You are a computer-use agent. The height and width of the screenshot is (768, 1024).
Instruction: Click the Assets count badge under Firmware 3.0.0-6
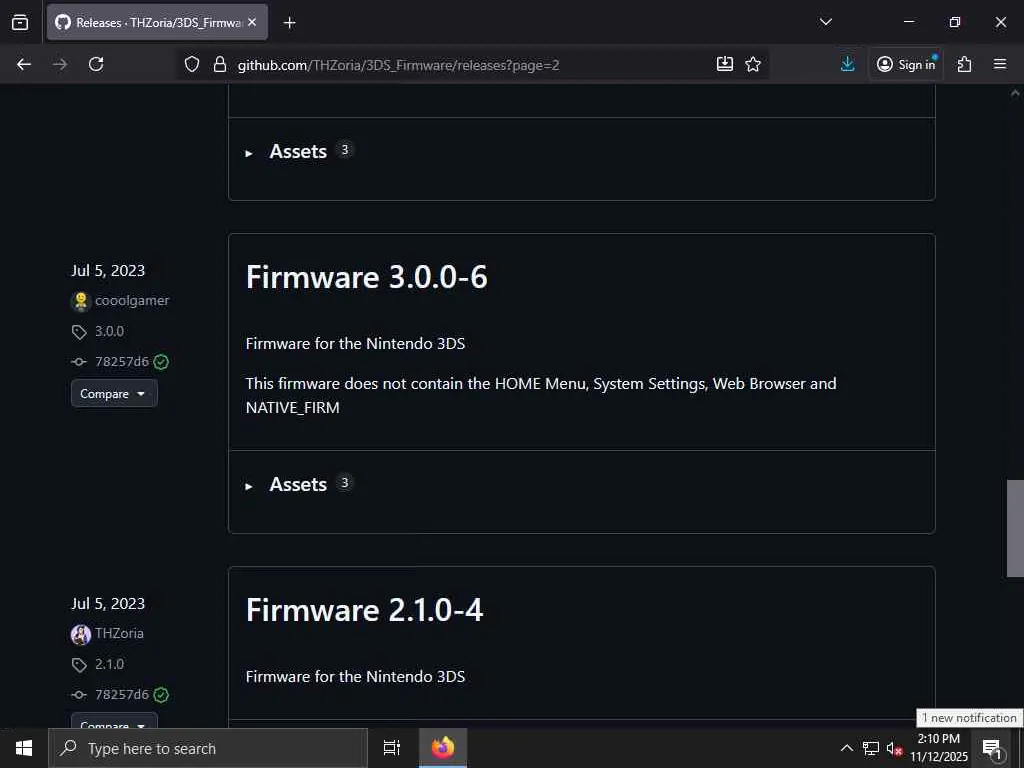[x=345, y=483]
